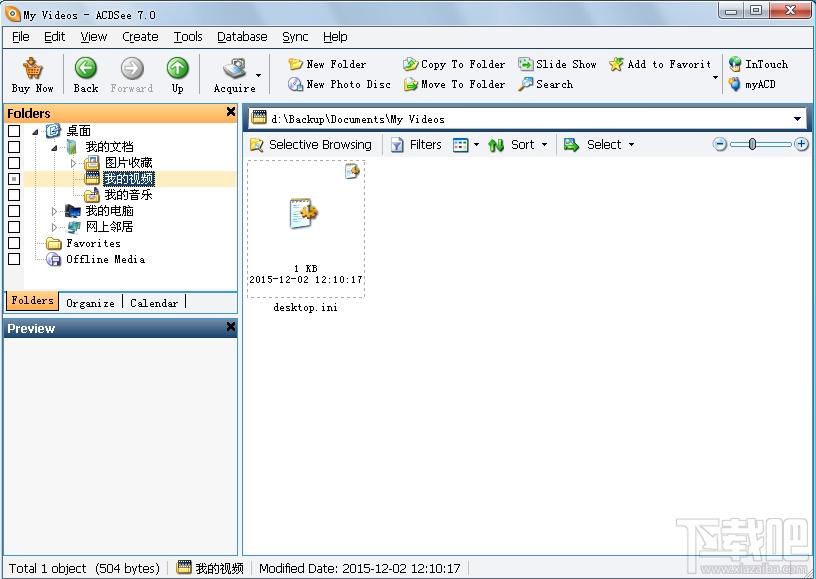Select 我的音乐 folder in tree

129,195
